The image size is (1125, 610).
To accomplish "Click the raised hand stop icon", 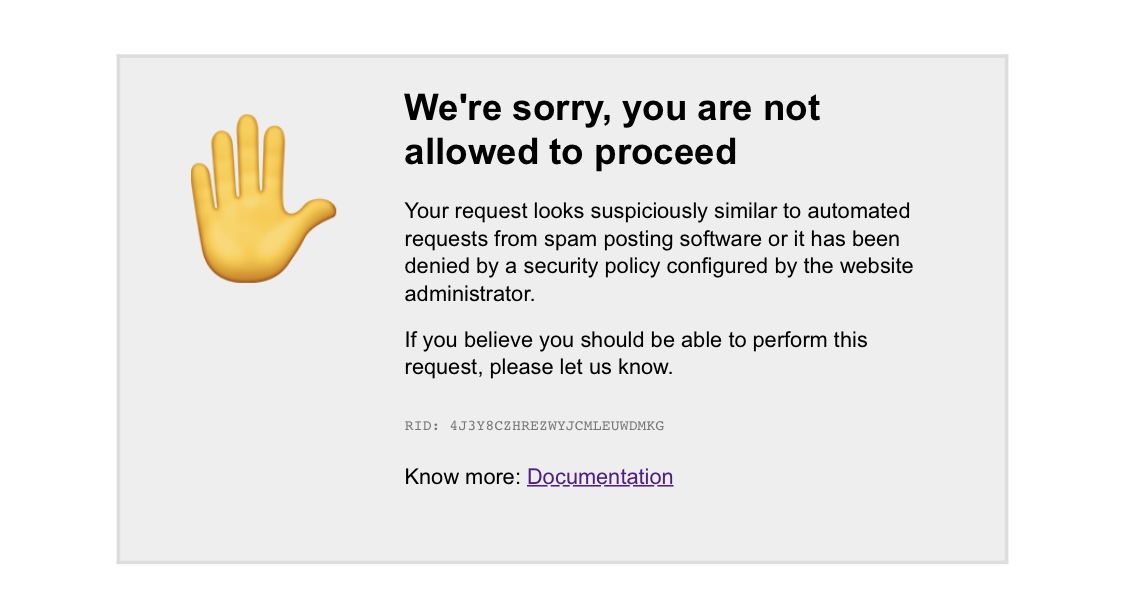I will coord(262,198).
